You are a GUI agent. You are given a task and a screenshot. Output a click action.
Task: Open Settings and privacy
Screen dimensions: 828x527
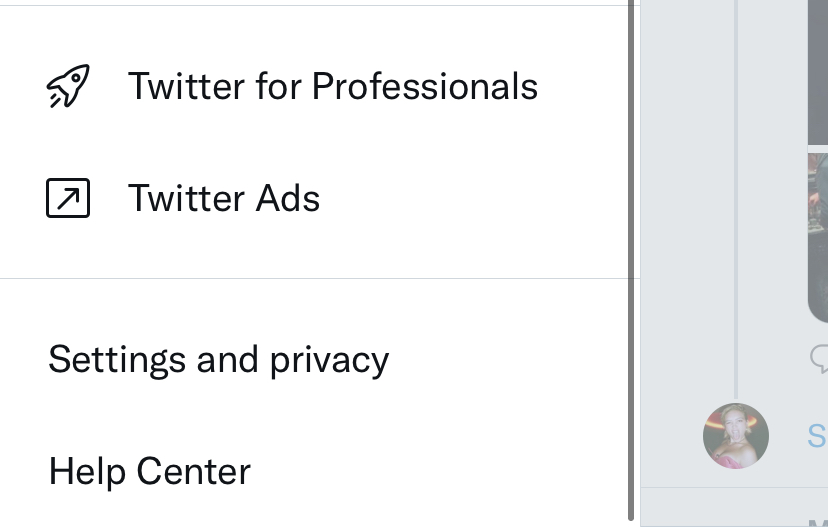[219, 360]
